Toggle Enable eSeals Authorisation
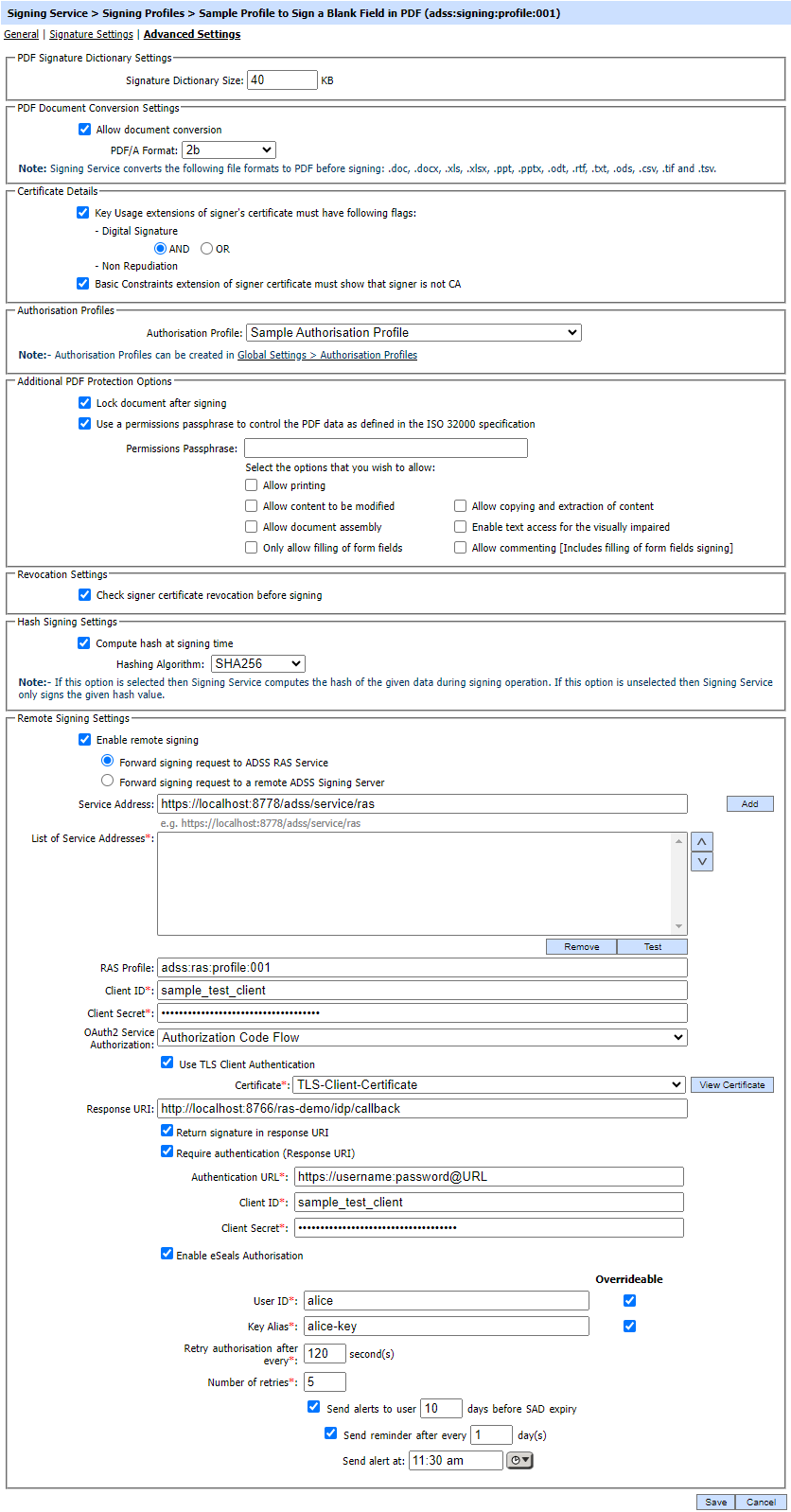Viewport: 791px width, 1512px height. coord(167,1254)
